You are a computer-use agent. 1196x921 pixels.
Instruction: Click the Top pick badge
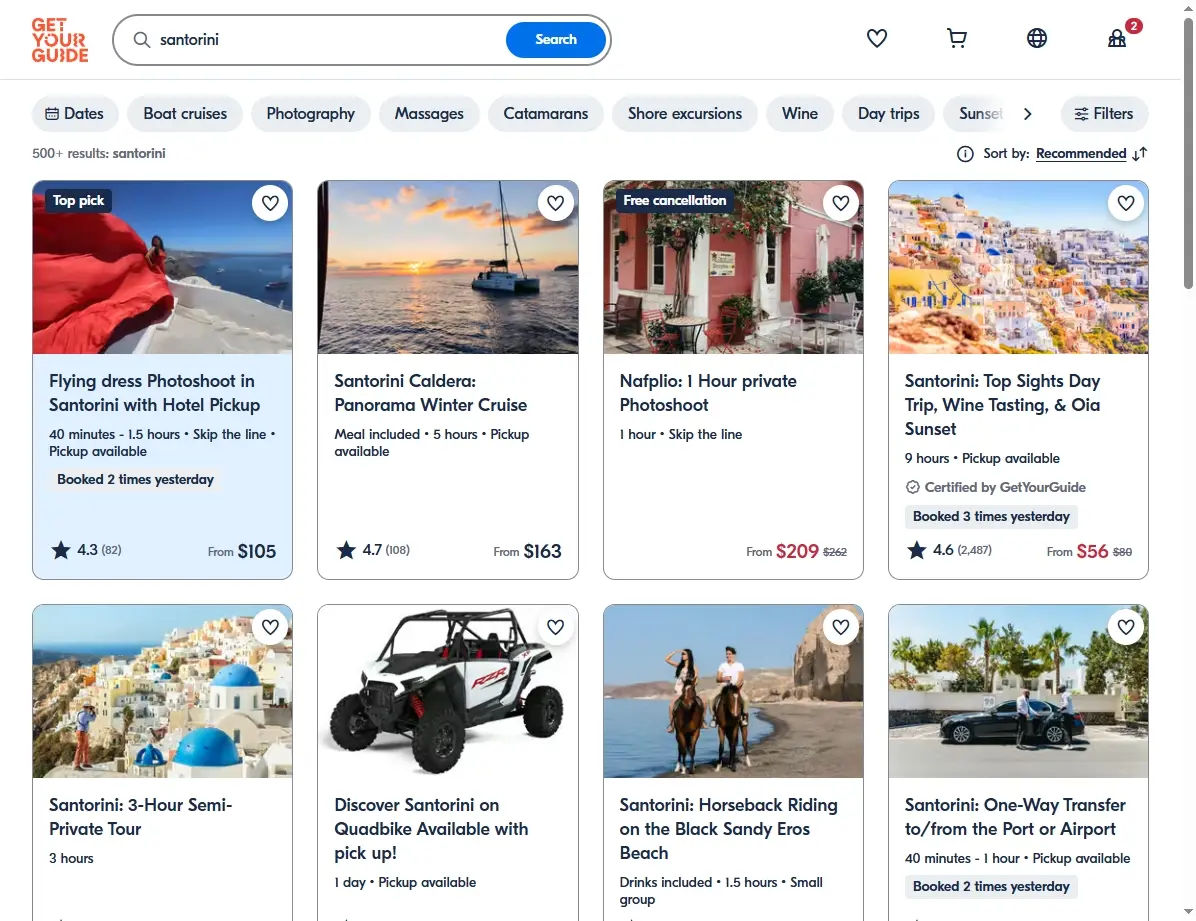click(79, 201)
